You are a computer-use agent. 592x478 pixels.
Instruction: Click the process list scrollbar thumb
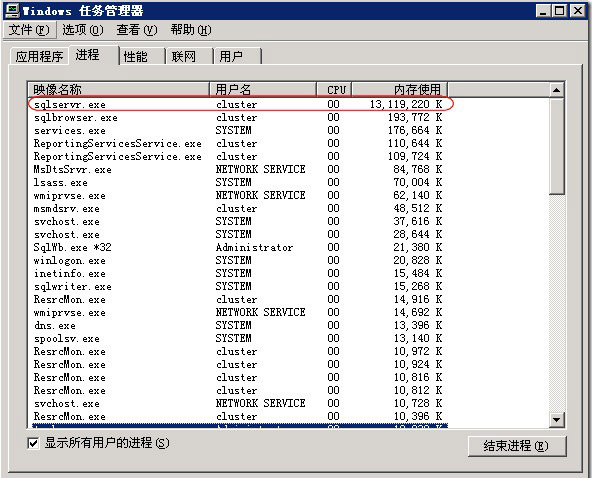[557, 146]
